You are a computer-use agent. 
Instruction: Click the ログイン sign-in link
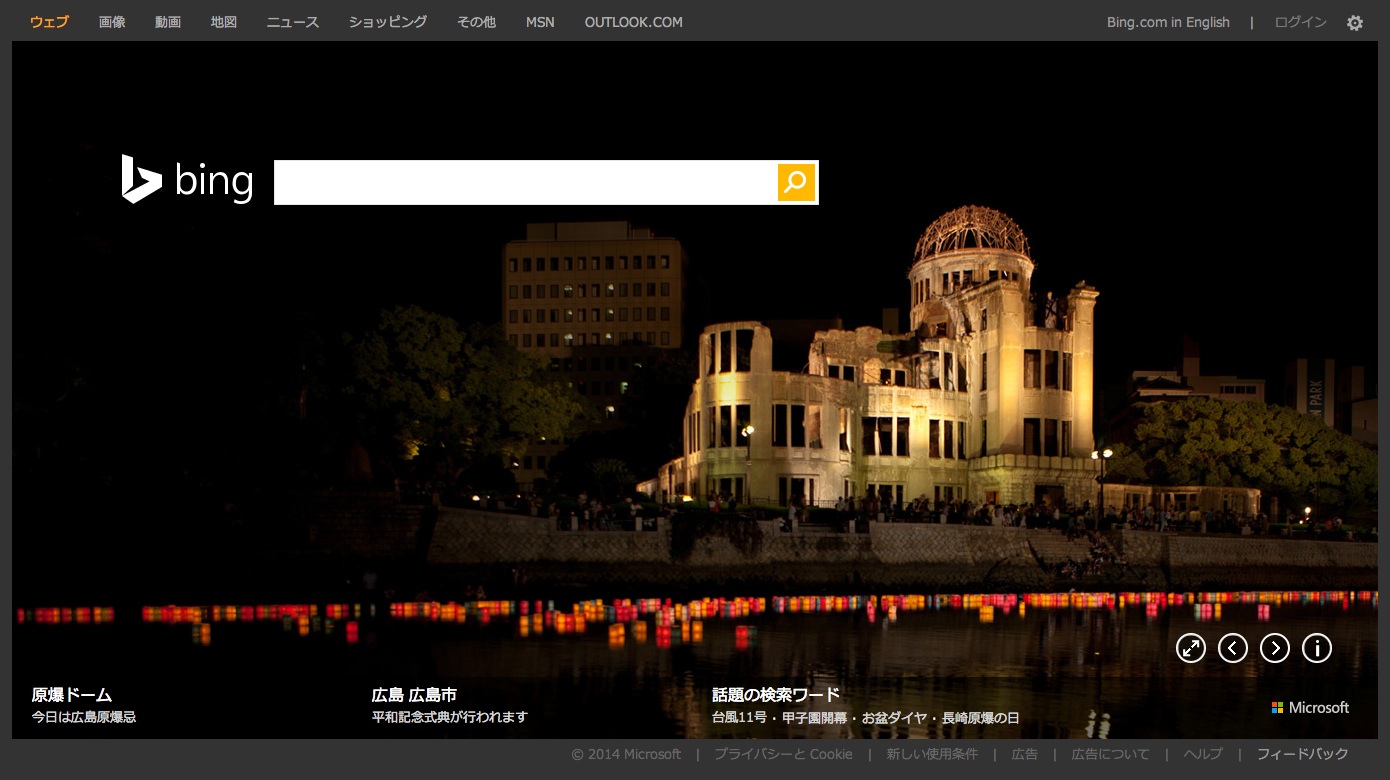[1300, 22]
